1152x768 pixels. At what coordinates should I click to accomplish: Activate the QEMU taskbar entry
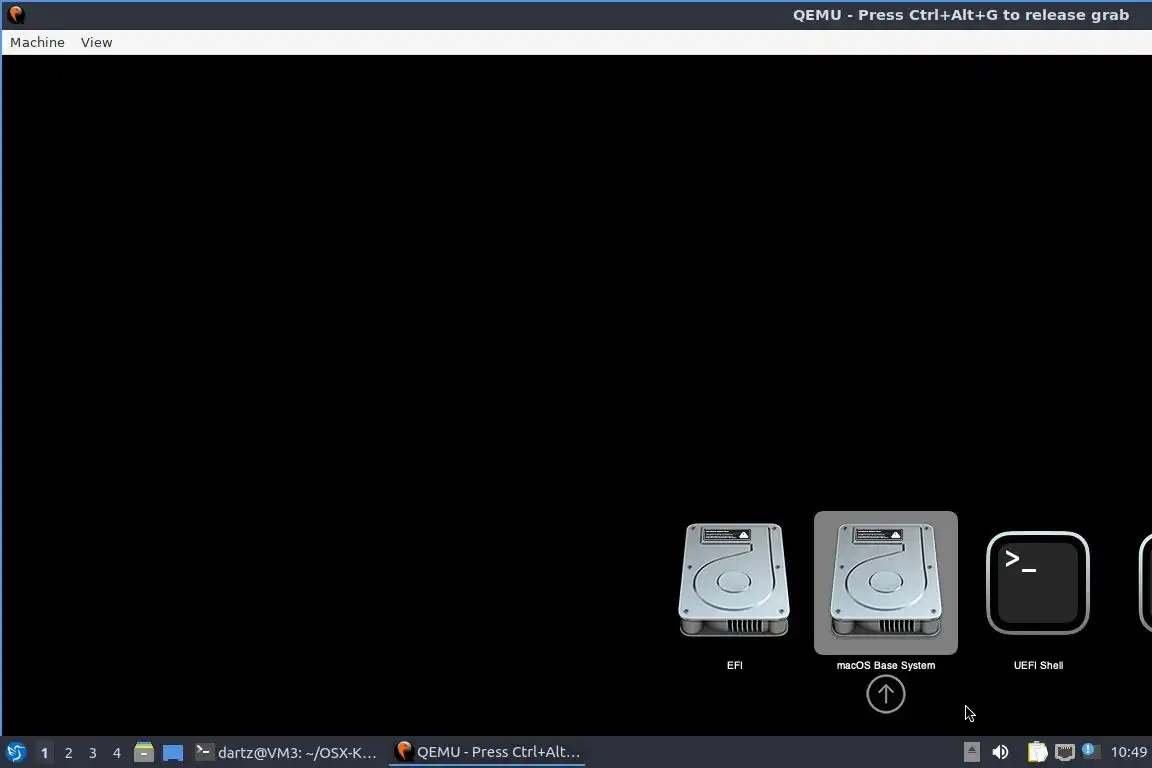click(487, 752)
